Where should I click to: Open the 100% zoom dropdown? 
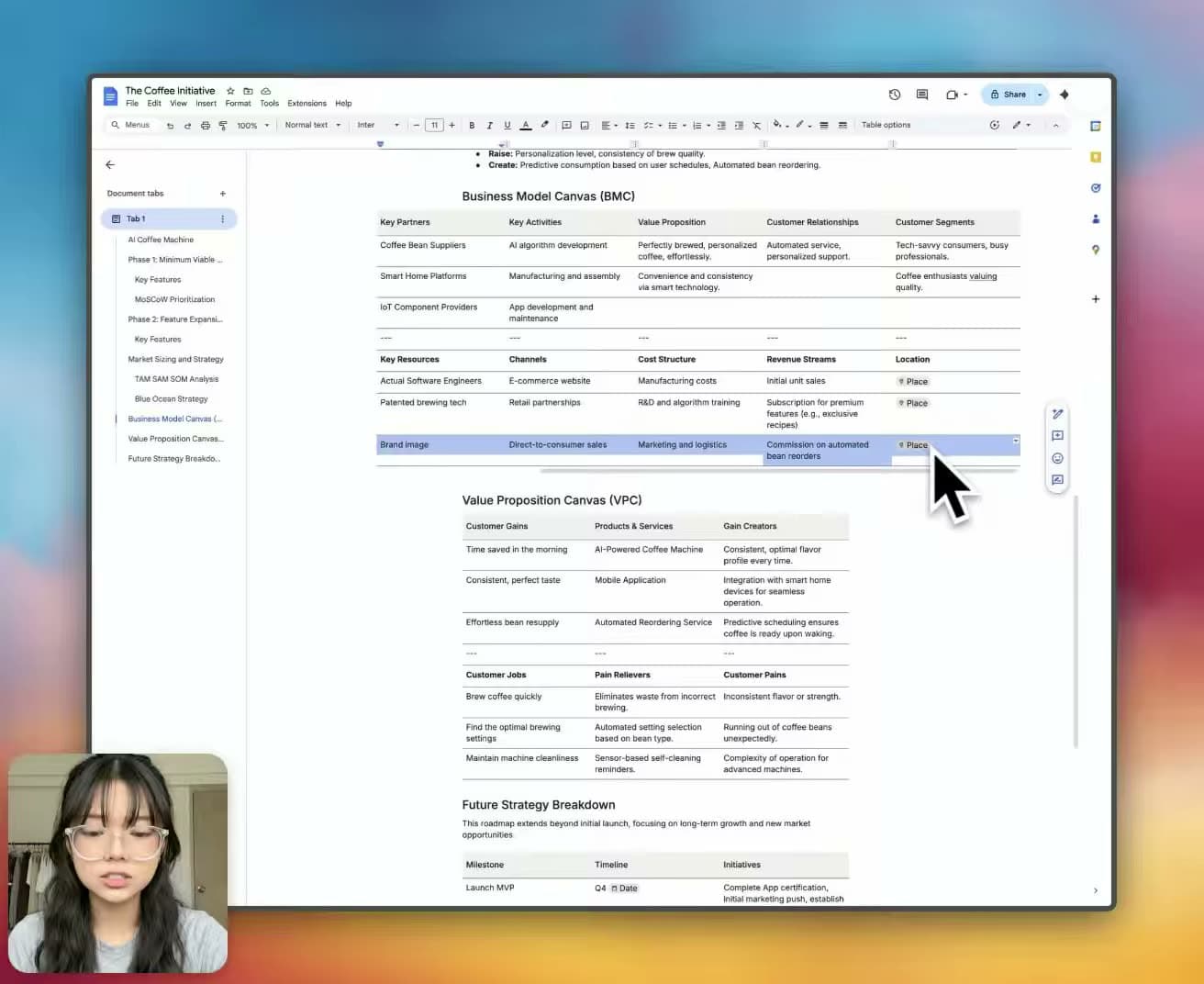(x=253, y=125)
